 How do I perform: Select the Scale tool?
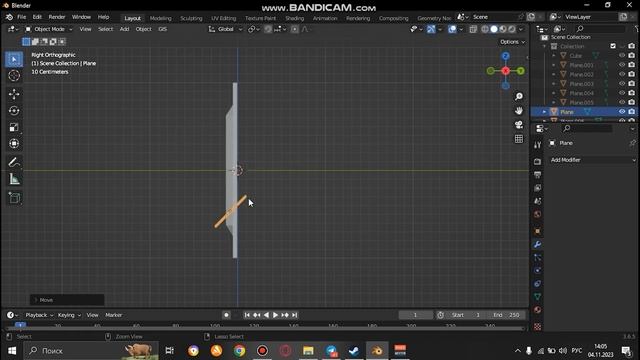click(14, 127)
